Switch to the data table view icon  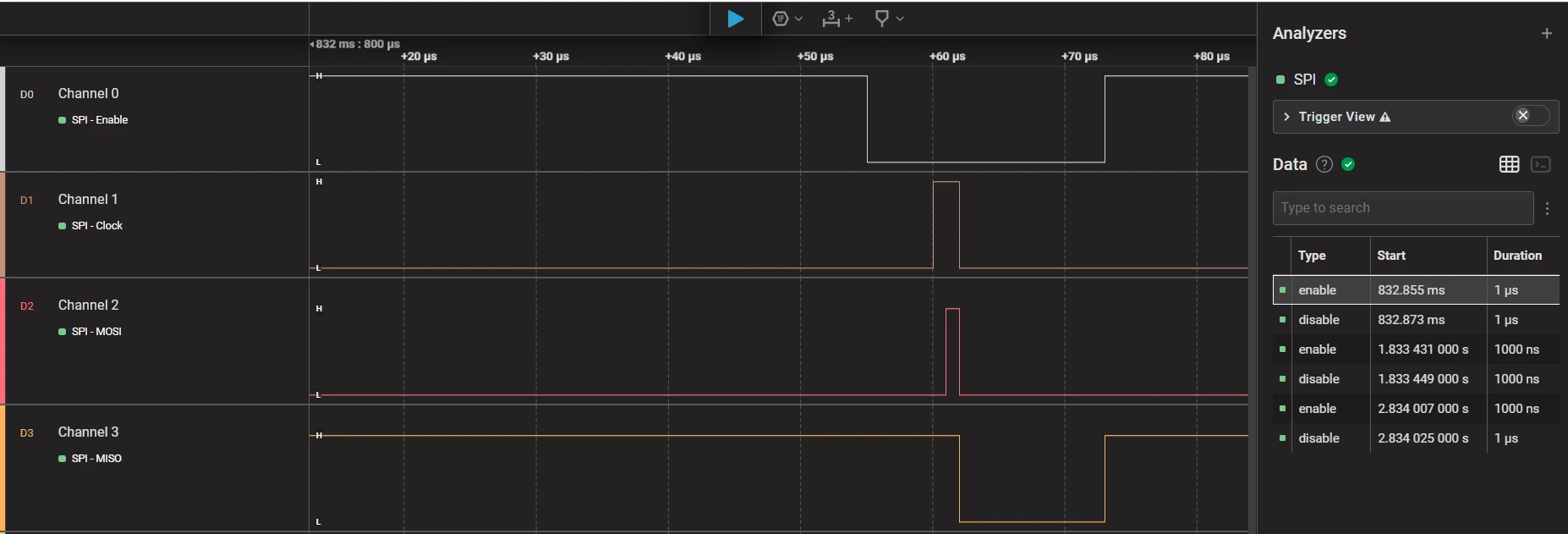[1509, 164]
